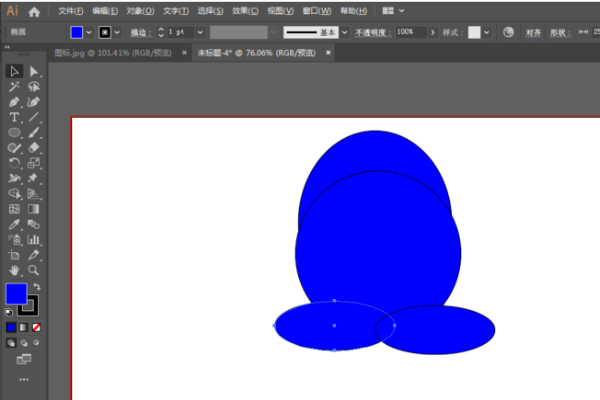Select the Hand tool
The width and height of the screenshot is (600, 400).
[14, 270]
